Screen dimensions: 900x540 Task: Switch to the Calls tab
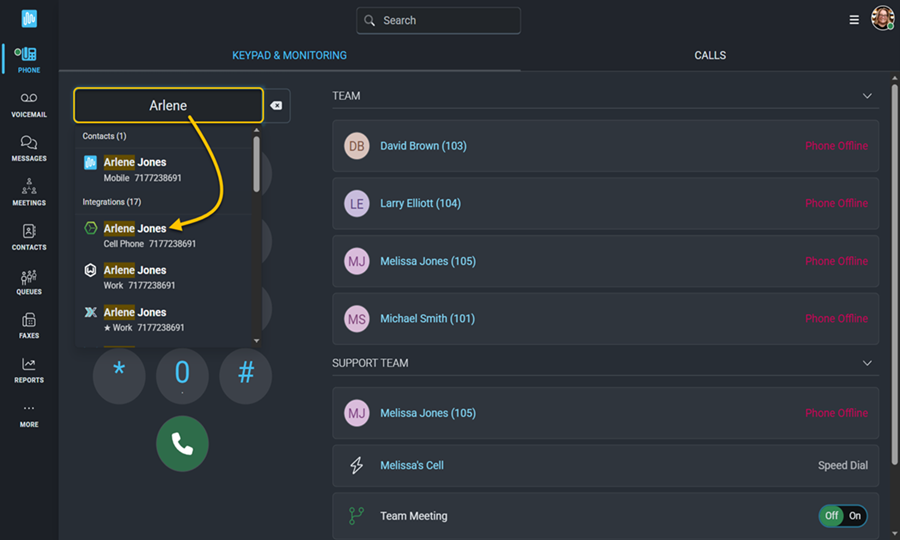click(710, 55)
